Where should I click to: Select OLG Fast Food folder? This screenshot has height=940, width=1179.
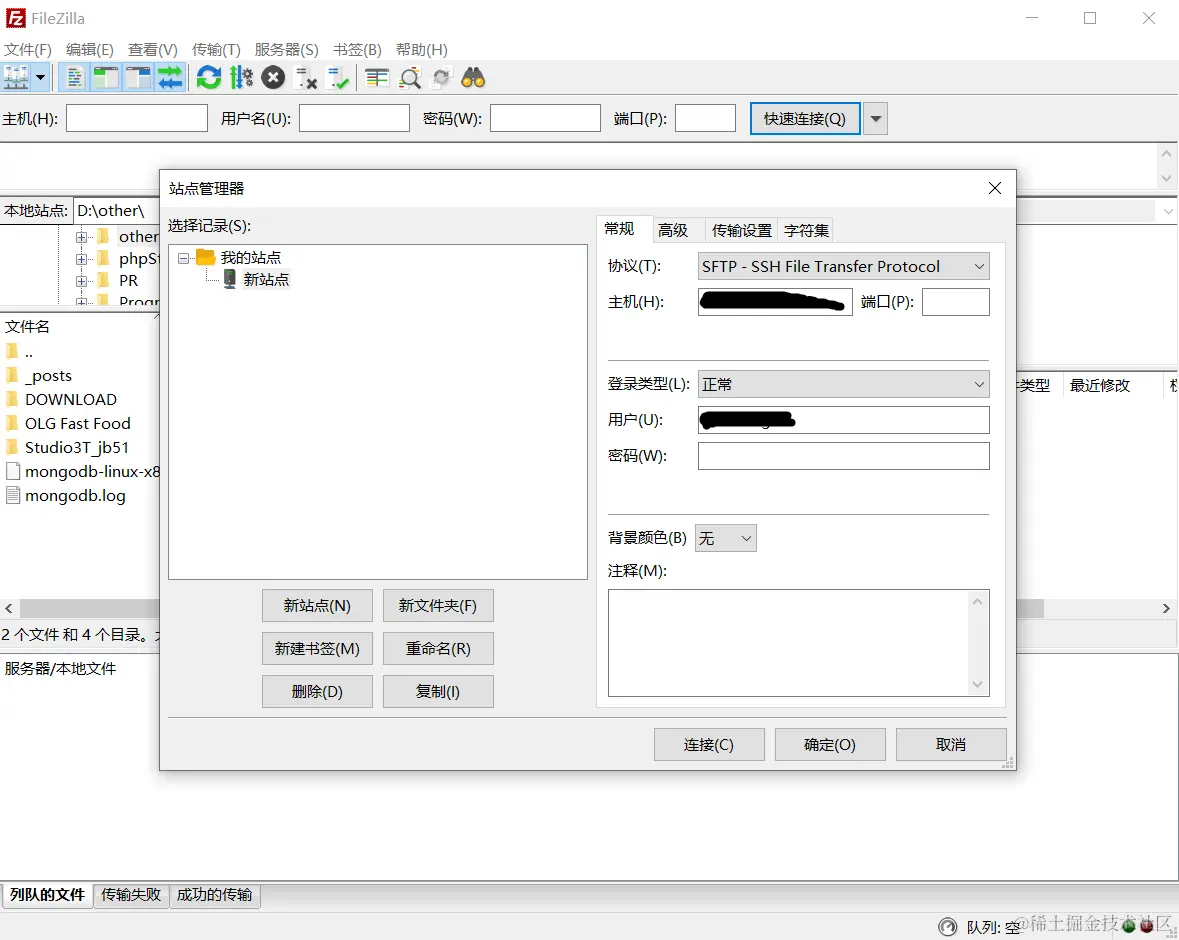click(x=77, y=423)
